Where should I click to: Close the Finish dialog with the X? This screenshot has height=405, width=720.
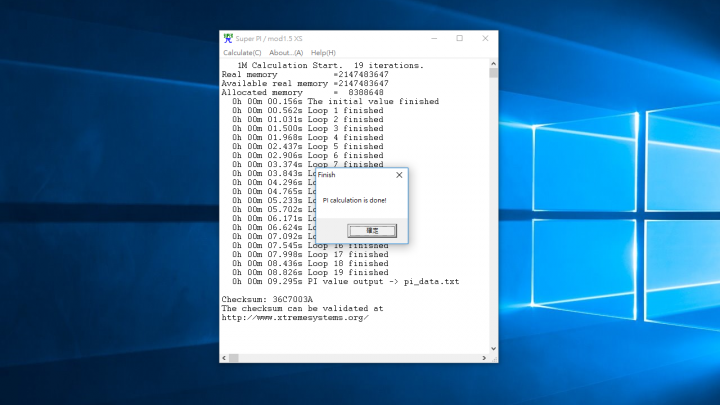(x=399, y=175)
